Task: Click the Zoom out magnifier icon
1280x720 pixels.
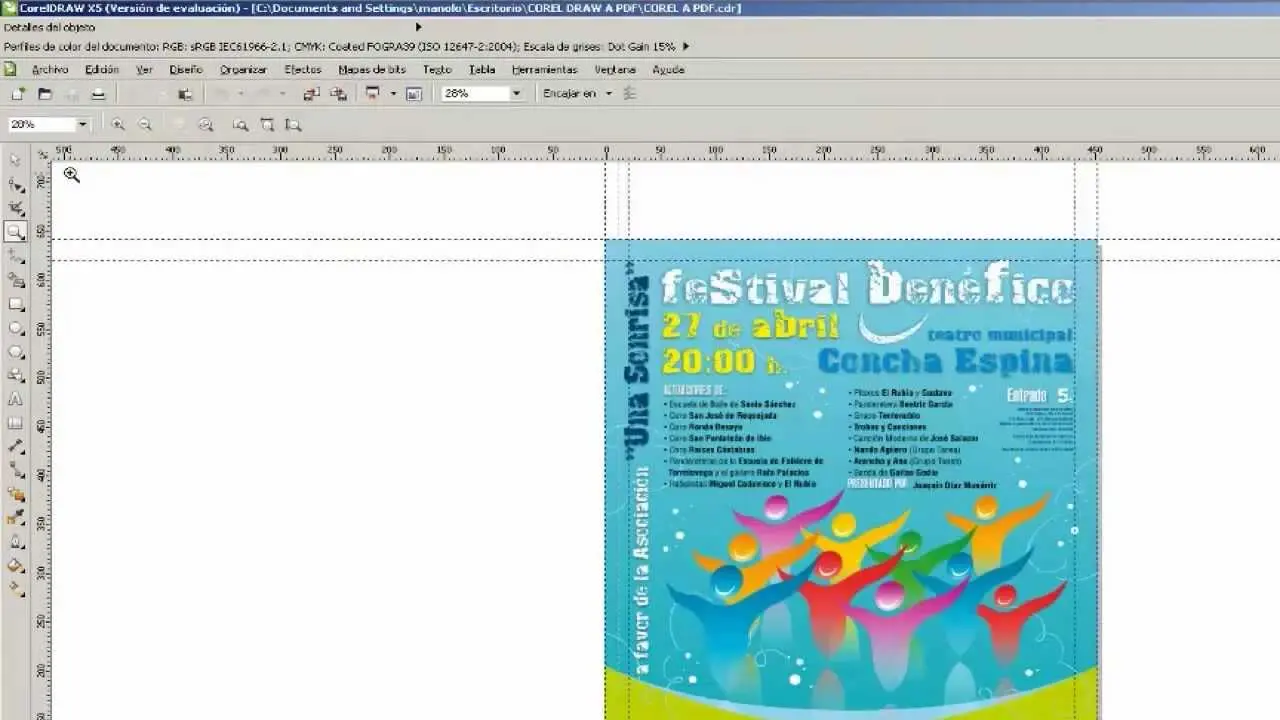Action: [145, 125]
